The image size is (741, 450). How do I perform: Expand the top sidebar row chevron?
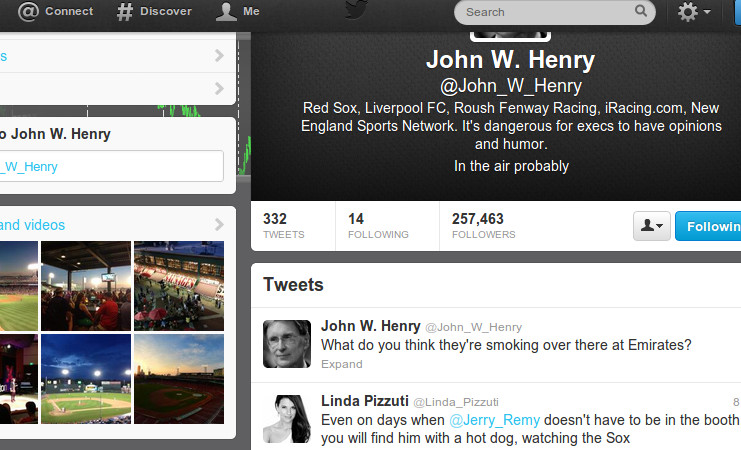click(219, 56)
